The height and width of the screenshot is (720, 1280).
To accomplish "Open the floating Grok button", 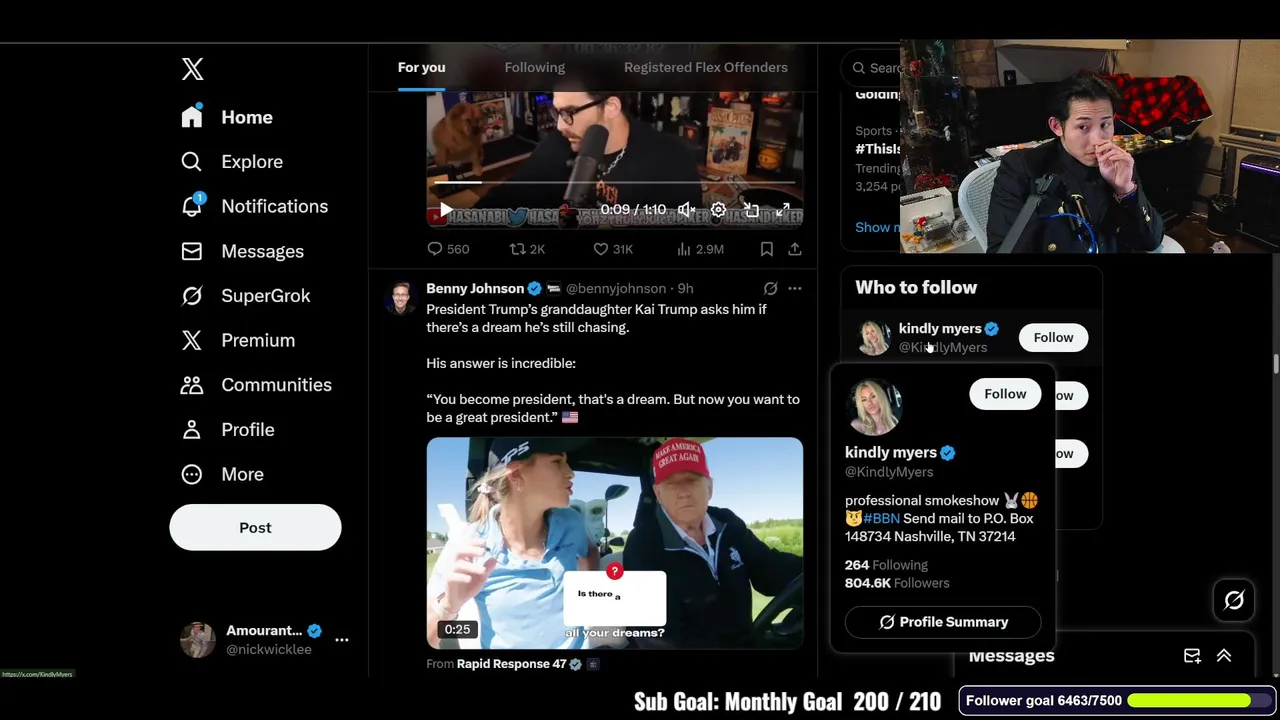I will pos(1234,600).
